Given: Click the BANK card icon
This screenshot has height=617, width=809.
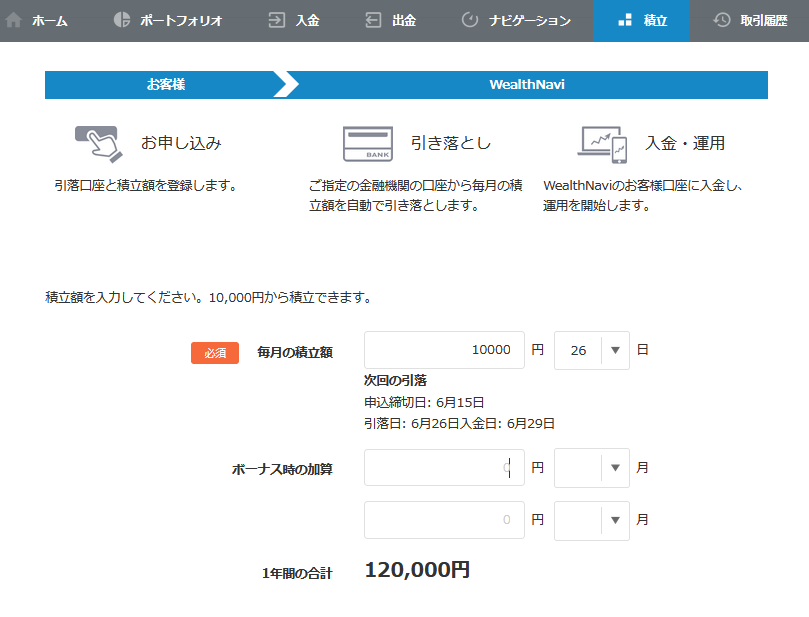Looking at the screenshot, I should pyautogui.click(x=368, y=144).
